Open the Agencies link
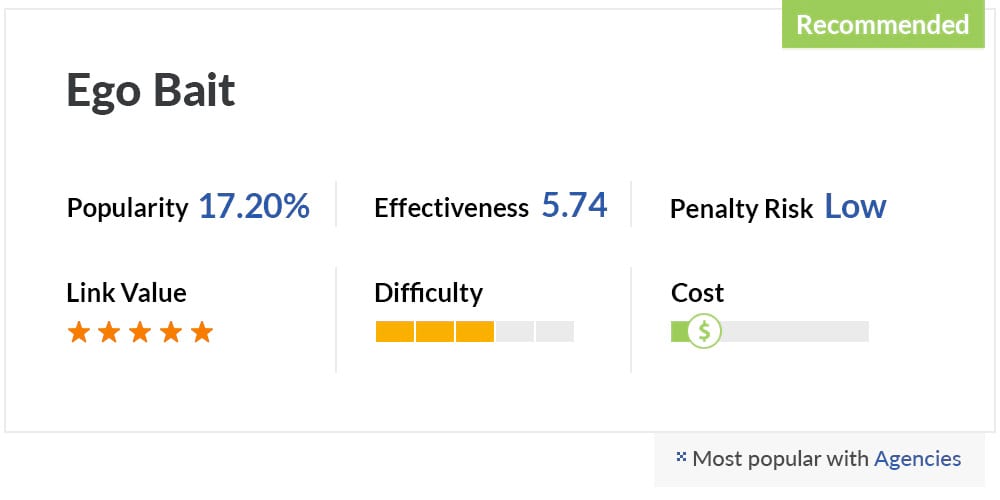 917,459
